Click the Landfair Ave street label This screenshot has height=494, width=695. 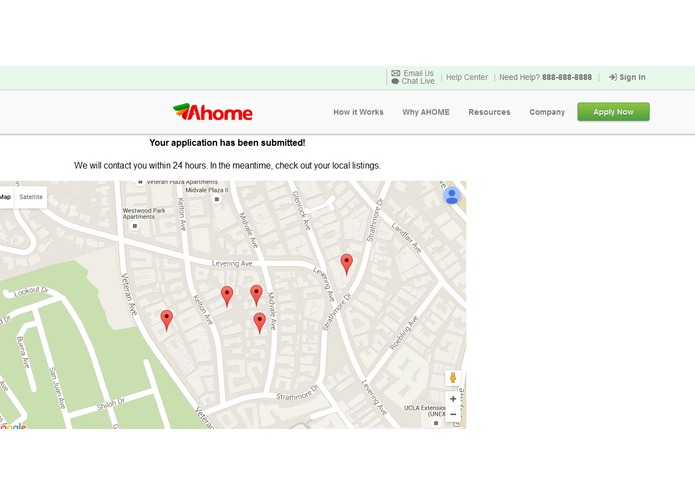[406, 238]
